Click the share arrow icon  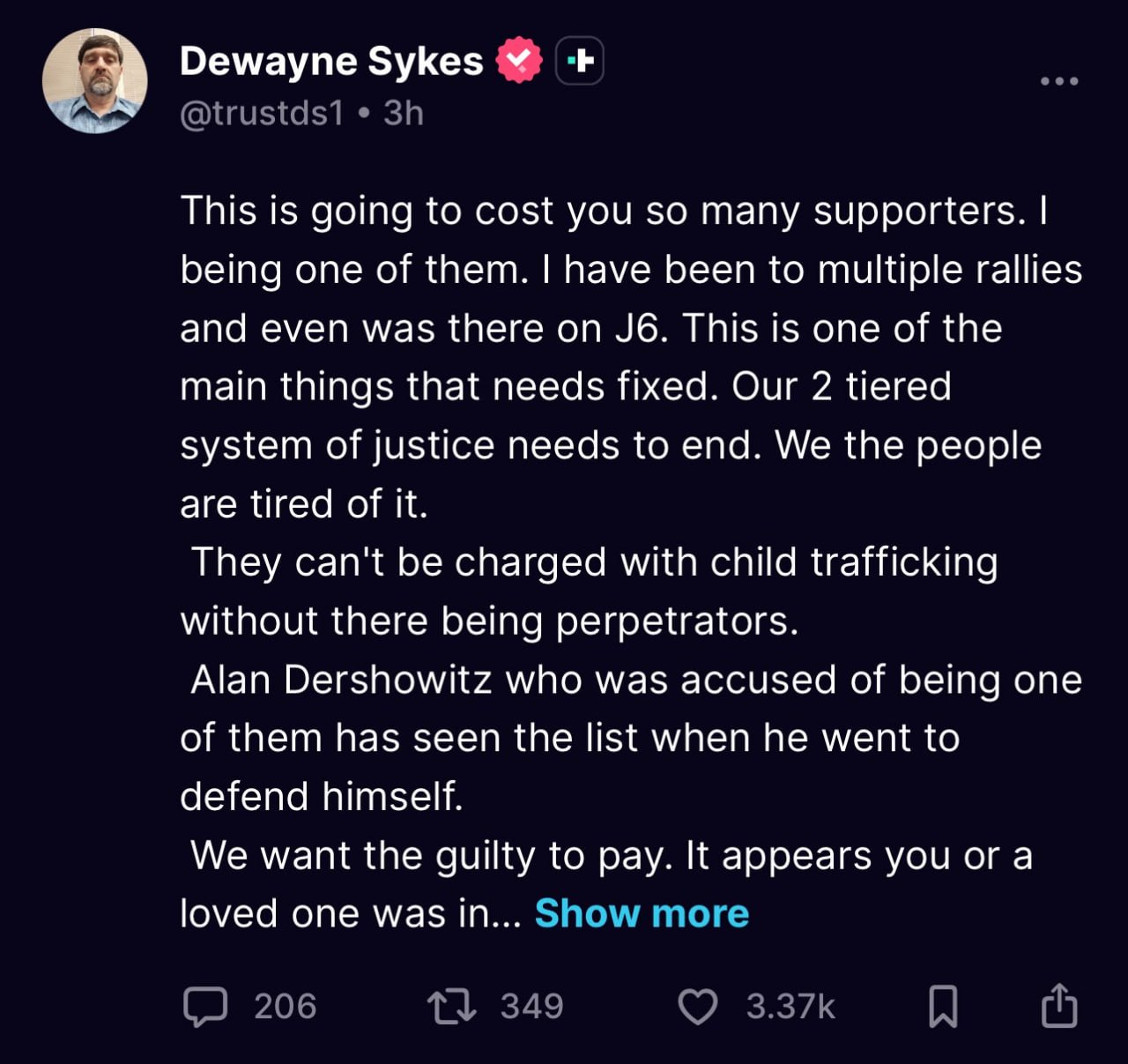(x=1058, y=1006)
